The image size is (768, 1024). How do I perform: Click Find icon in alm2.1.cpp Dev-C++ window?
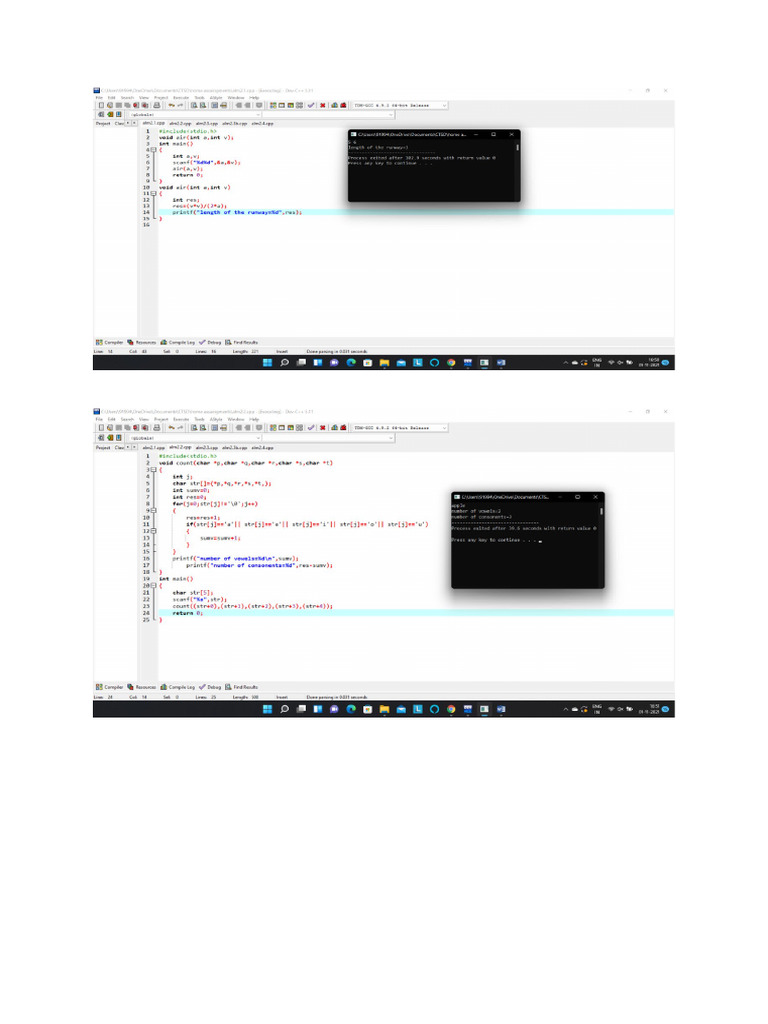[194, 105]
